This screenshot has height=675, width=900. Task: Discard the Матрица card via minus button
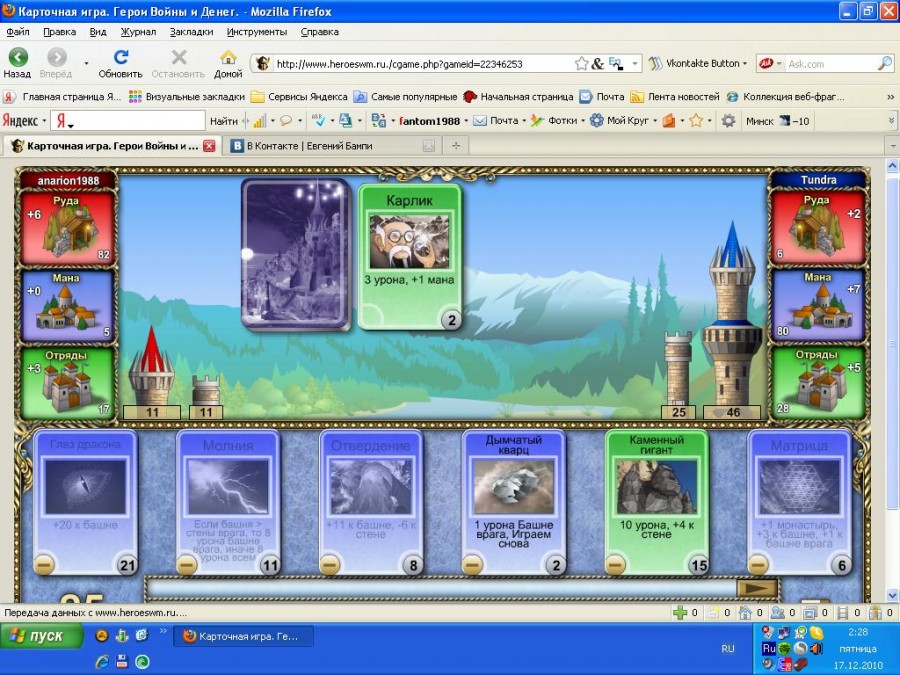760,566
